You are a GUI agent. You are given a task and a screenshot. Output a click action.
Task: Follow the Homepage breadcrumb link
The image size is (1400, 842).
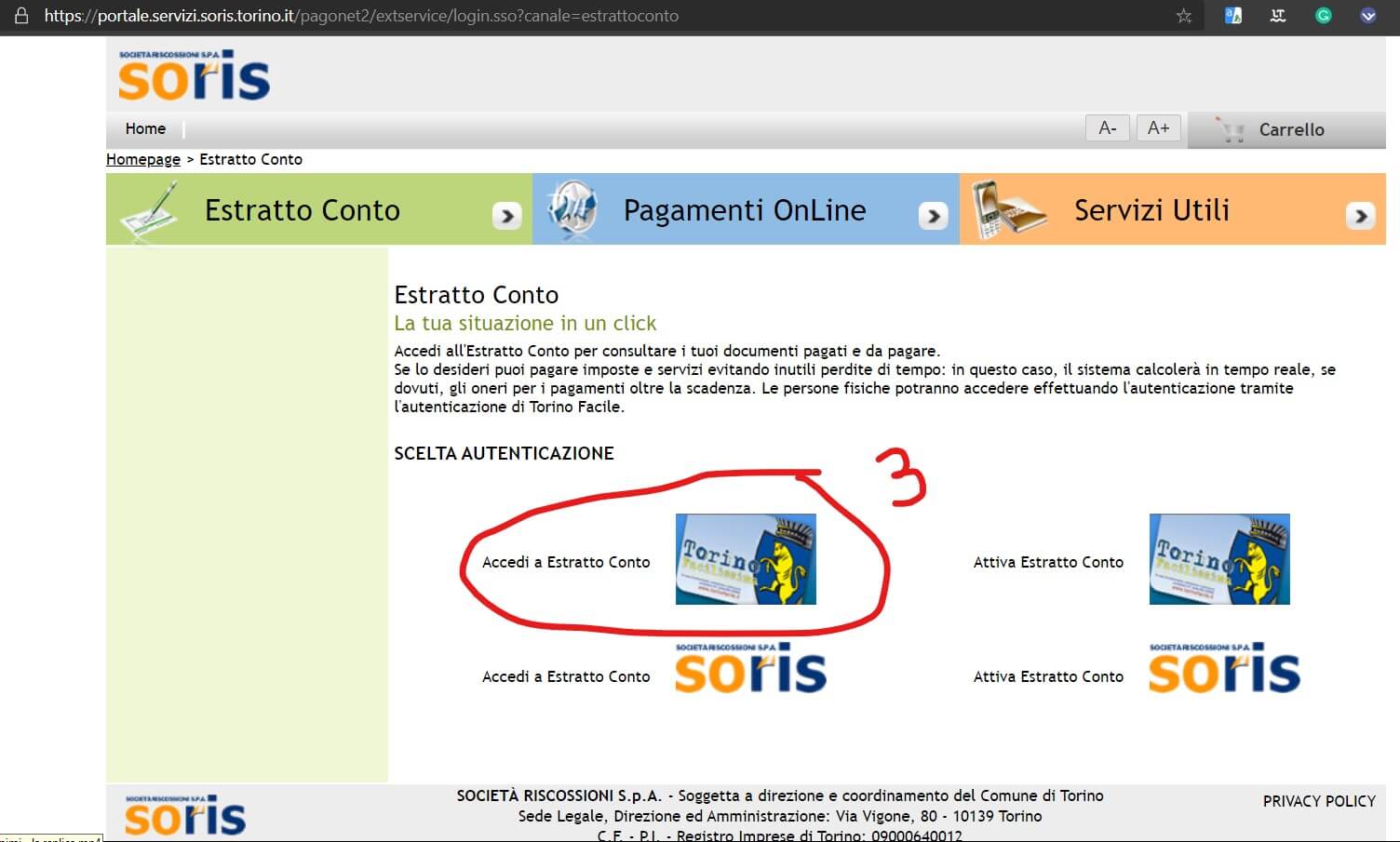pos(143,159)
